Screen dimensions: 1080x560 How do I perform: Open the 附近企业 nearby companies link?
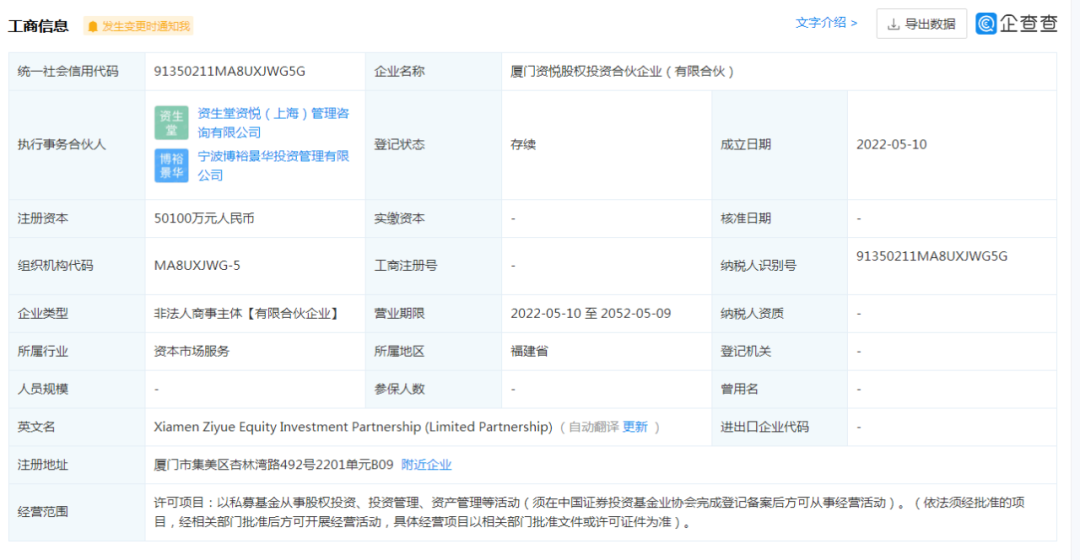tap(426, 465)
